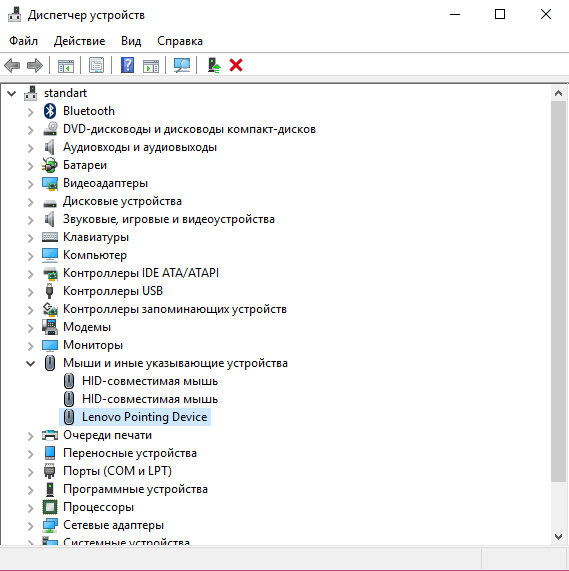
Task: Click the action pane toolbar icon
Action: (151, 66)
